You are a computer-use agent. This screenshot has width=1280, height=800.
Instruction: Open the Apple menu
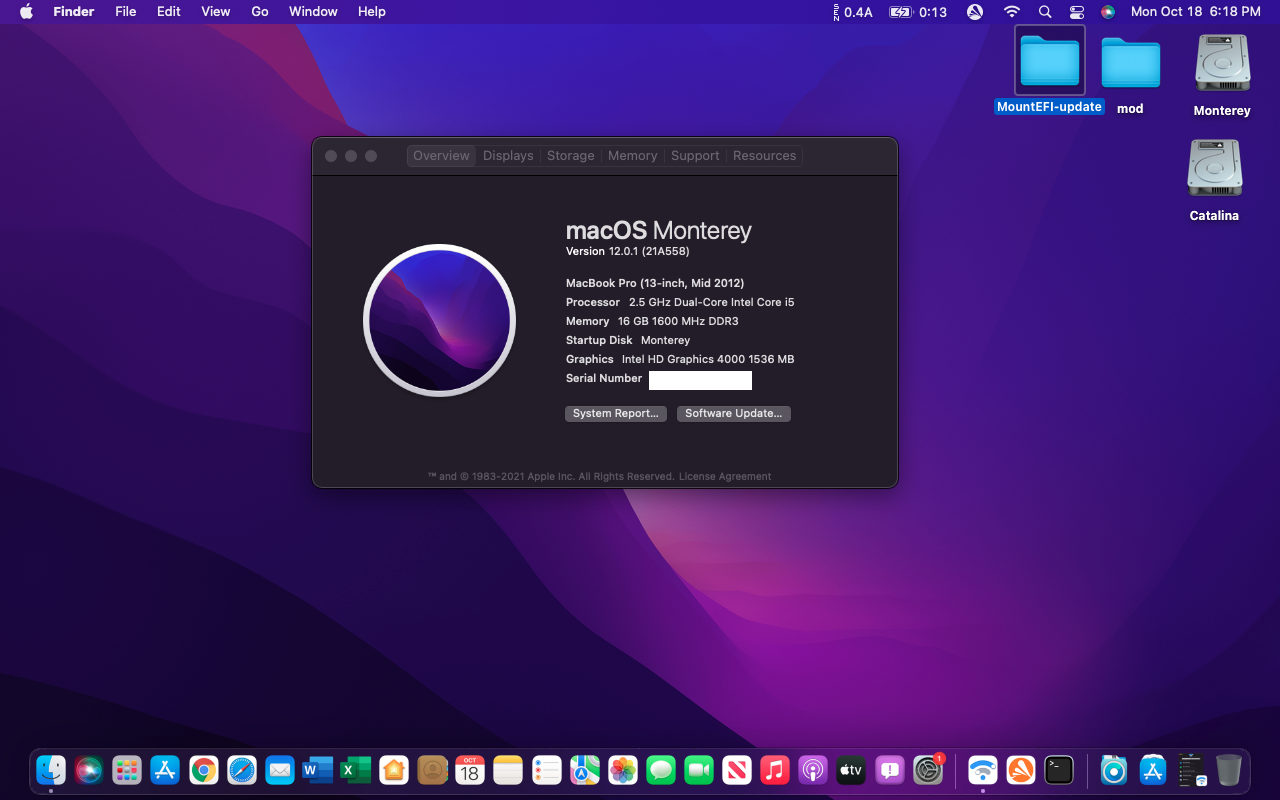point(26,12)
